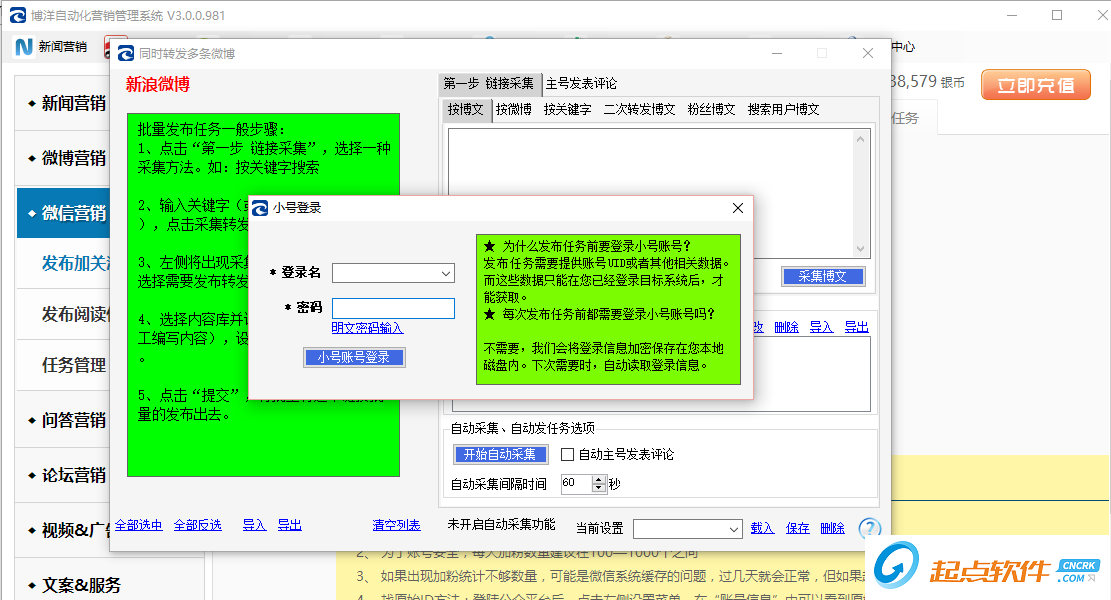Click 导出 link above the right-side list box
The width and height of the screenshot is (1111, 600).
(857, 327)
